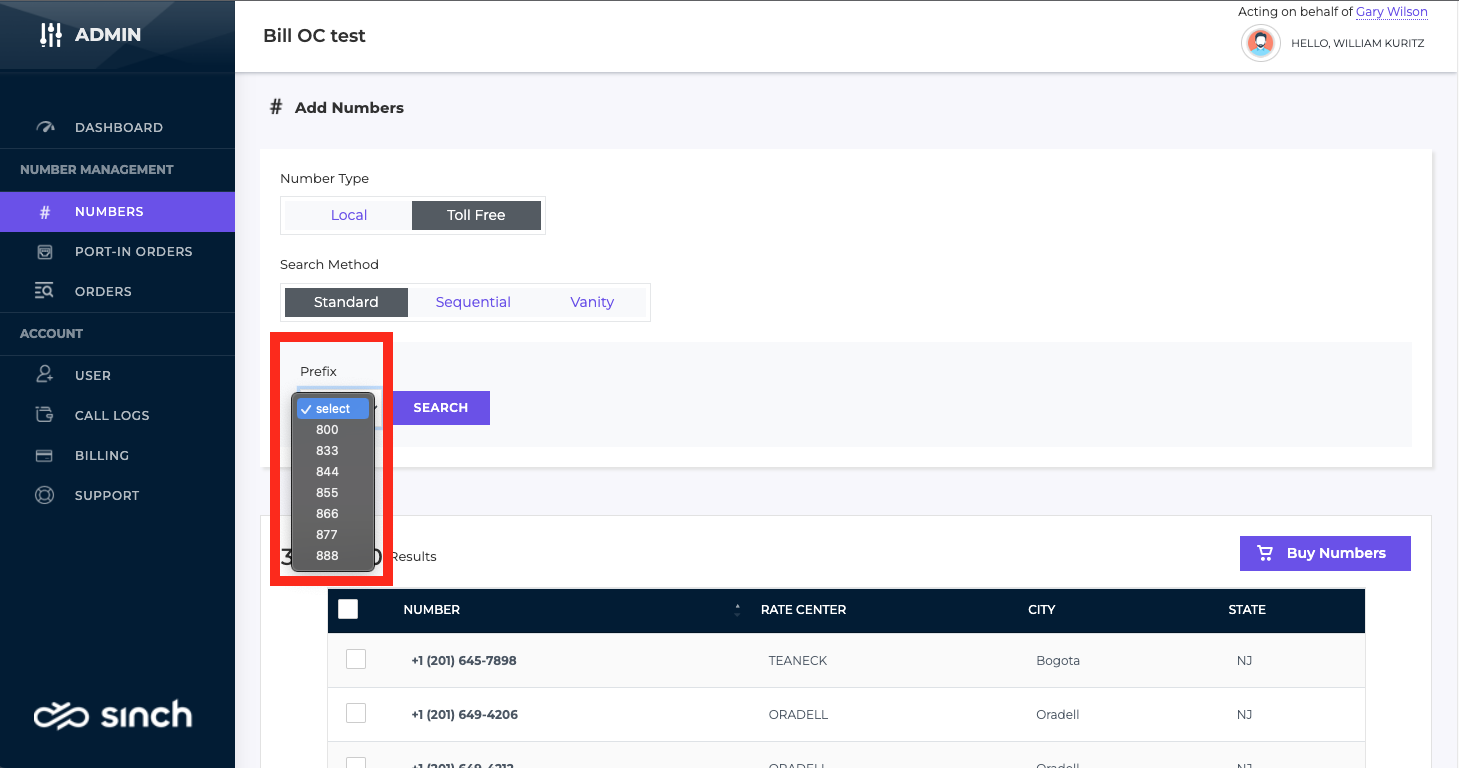Click the Numbers hash icon in sidebar
The height and width of the screenshot is (768, 1459).
[x=45, y=212]
